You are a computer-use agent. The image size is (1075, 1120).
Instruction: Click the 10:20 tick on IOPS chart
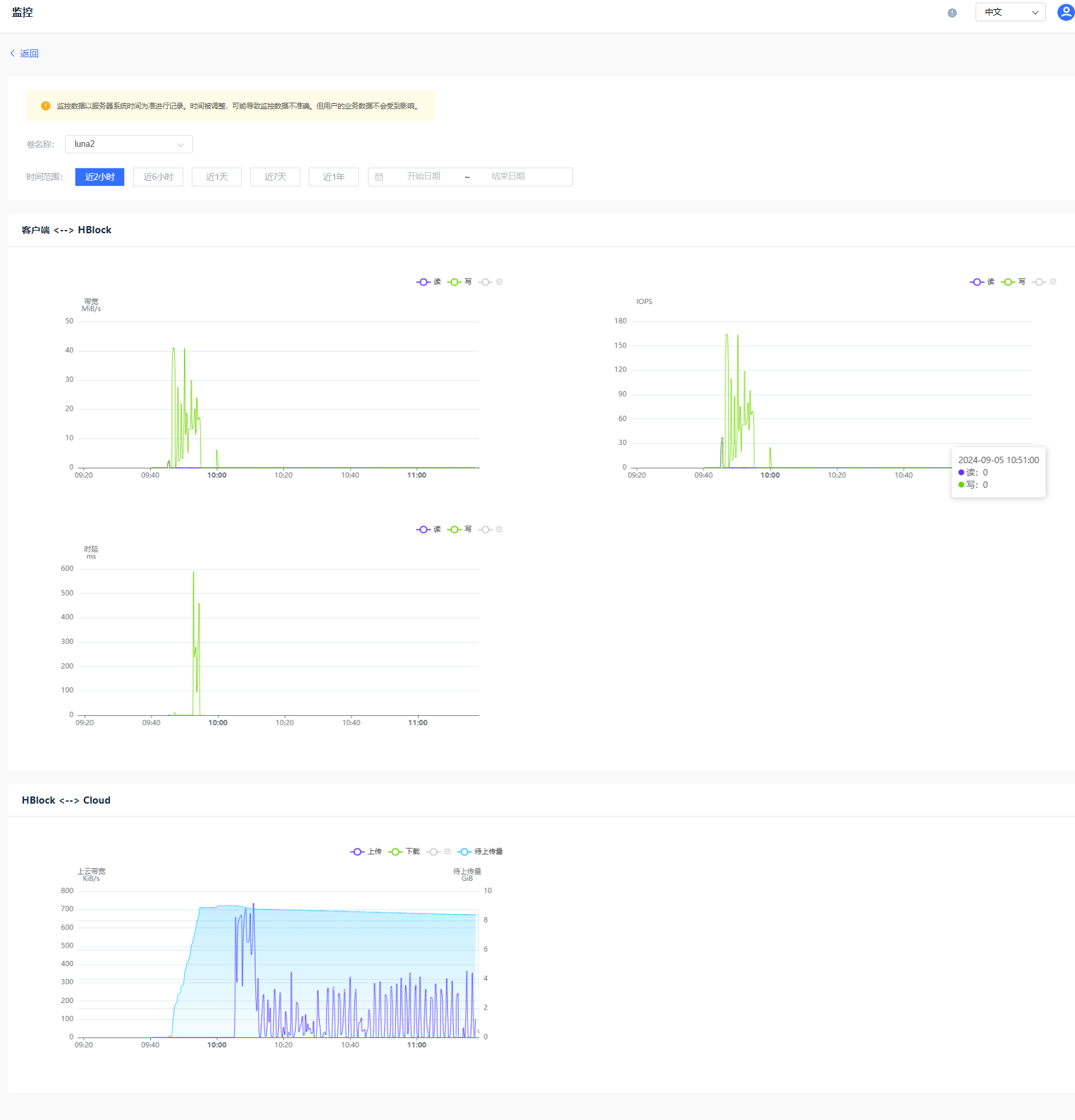837,476
